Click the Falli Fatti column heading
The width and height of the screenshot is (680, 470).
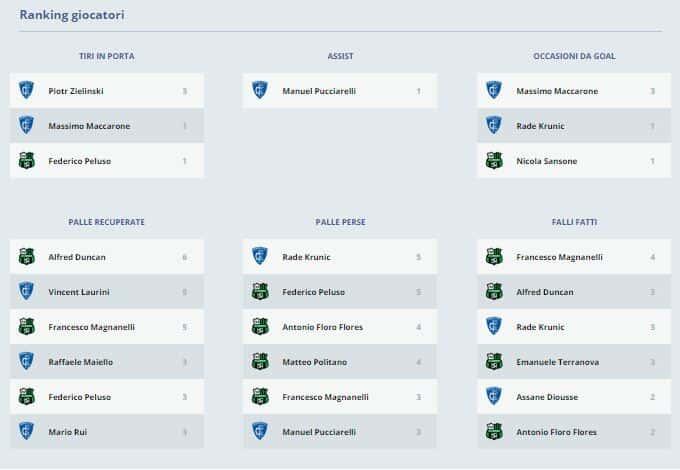574,222
